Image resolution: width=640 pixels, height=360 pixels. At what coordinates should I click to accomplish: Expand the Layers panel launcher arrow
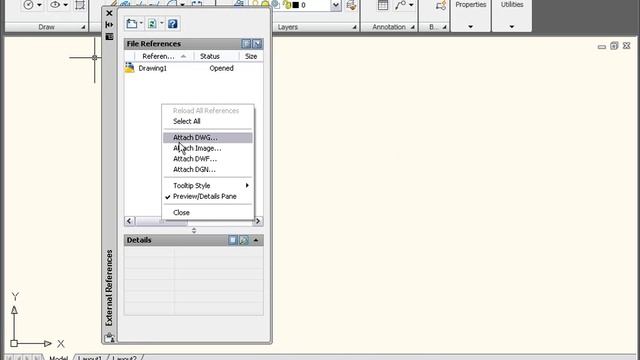(354, 27)
